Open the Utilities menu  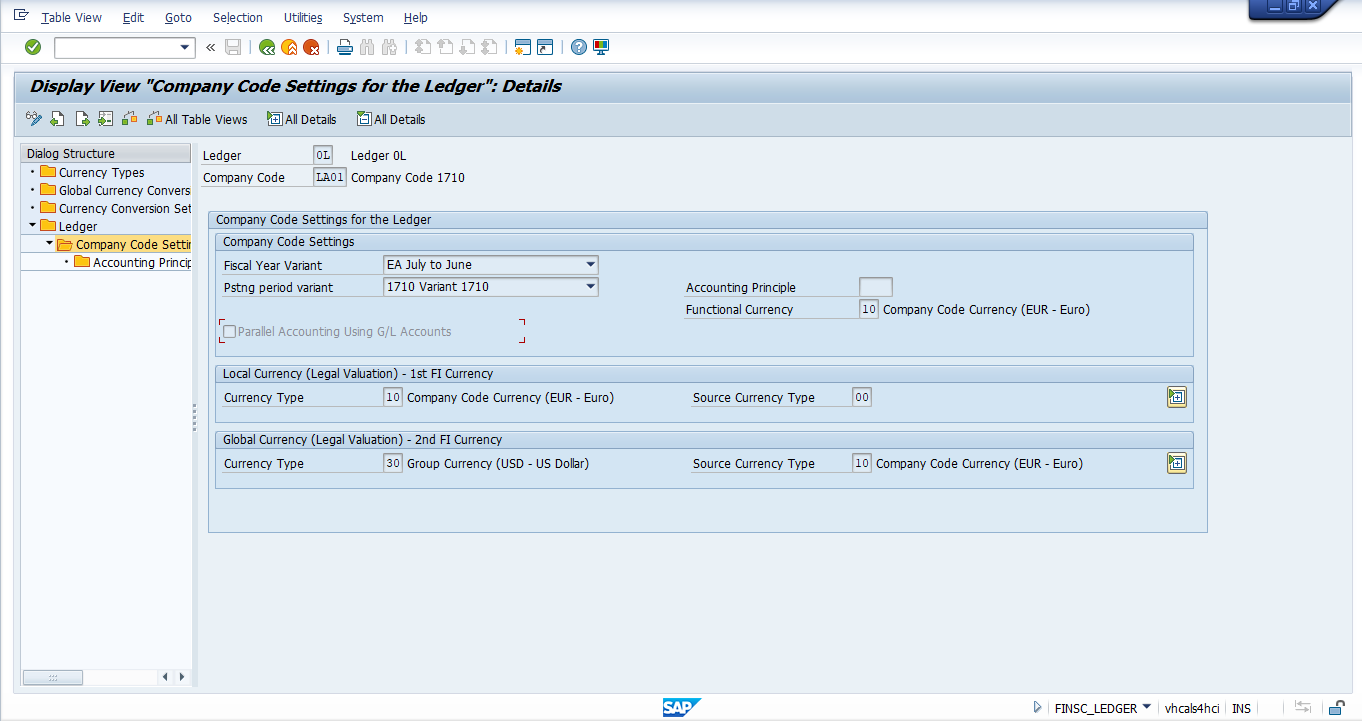(303, 17)
